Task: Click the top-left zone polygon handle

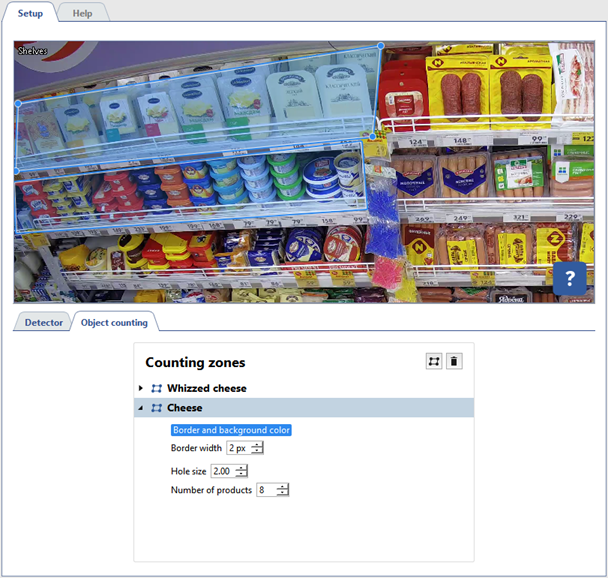Action: tap(18, 103)
